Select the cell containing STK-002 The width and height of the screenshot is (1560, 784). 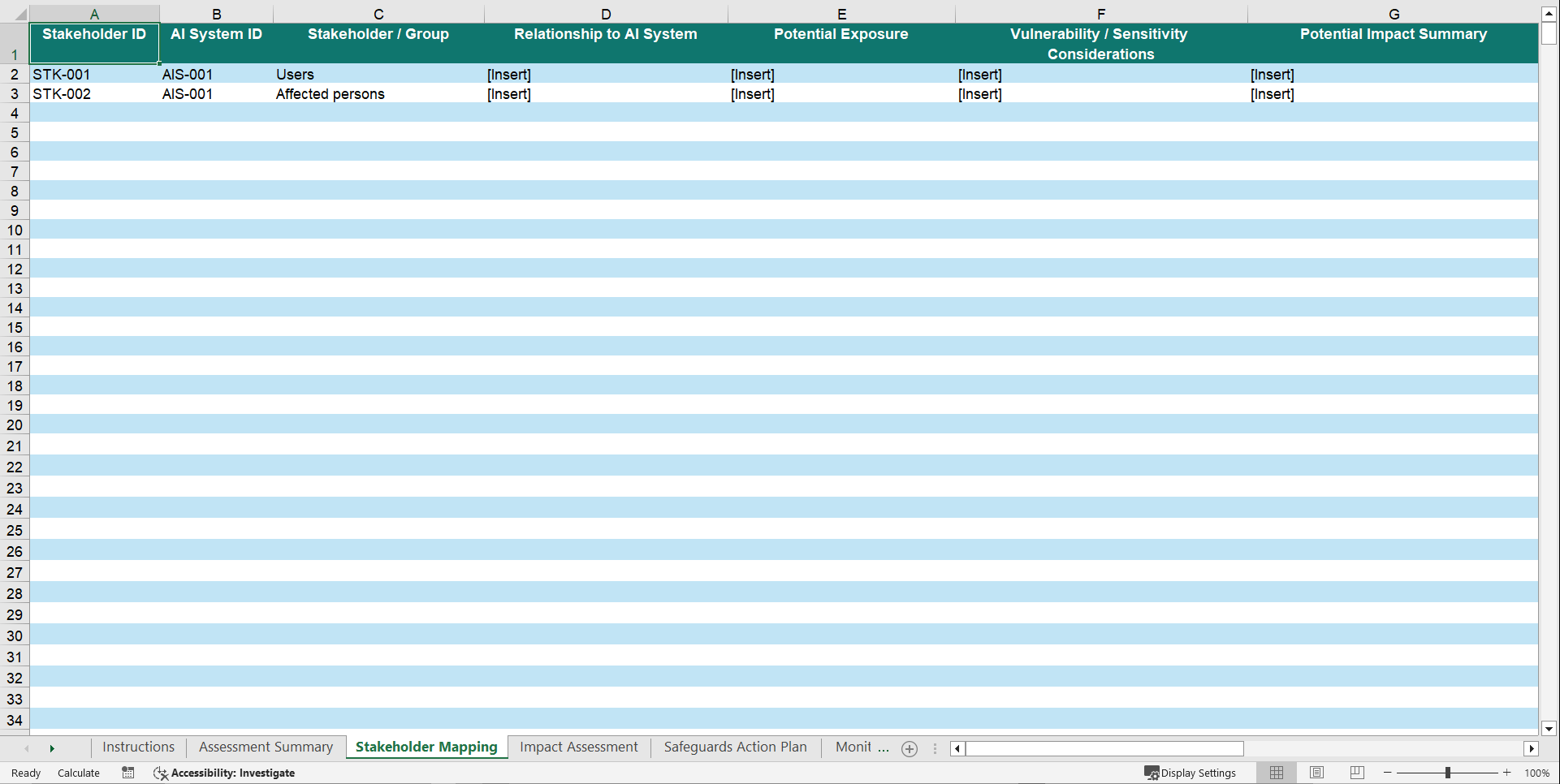pyautogui.click(x=94, y=93)
